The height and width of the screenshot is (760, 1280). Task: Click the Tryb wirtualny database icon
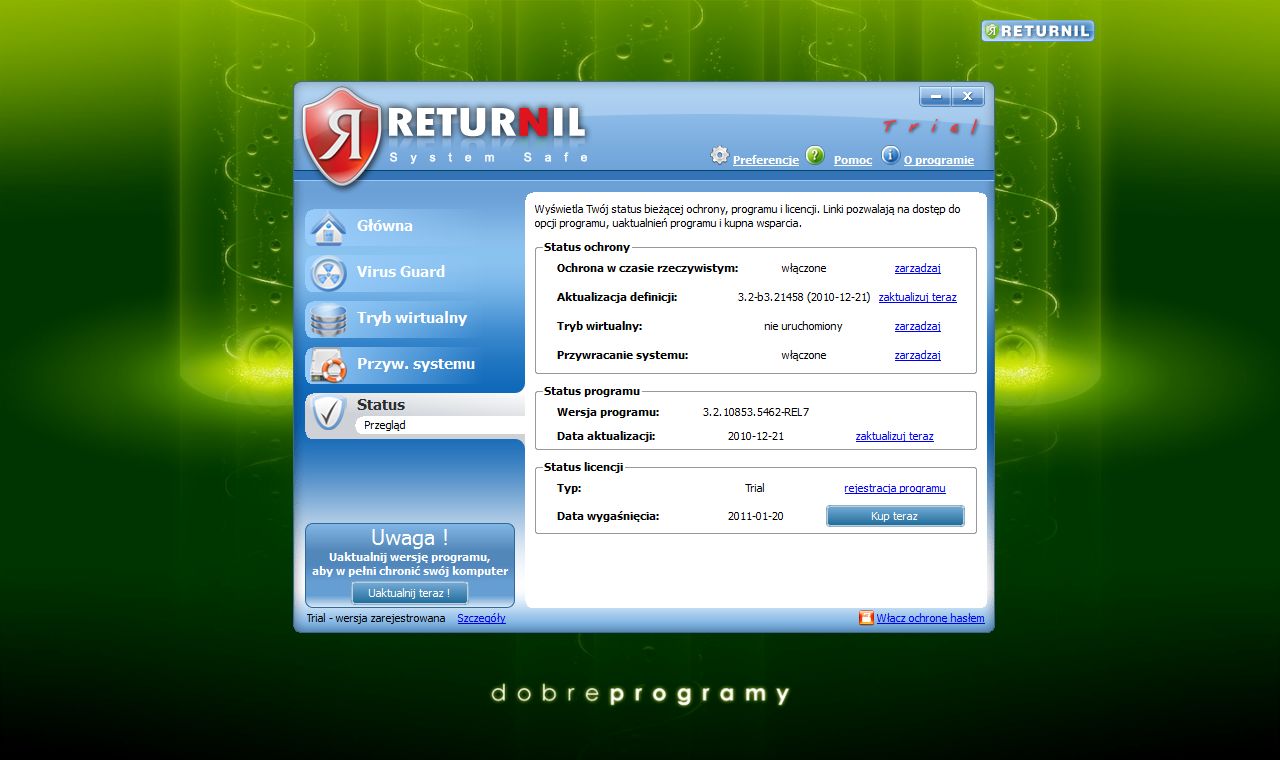[x=328, y=320]
